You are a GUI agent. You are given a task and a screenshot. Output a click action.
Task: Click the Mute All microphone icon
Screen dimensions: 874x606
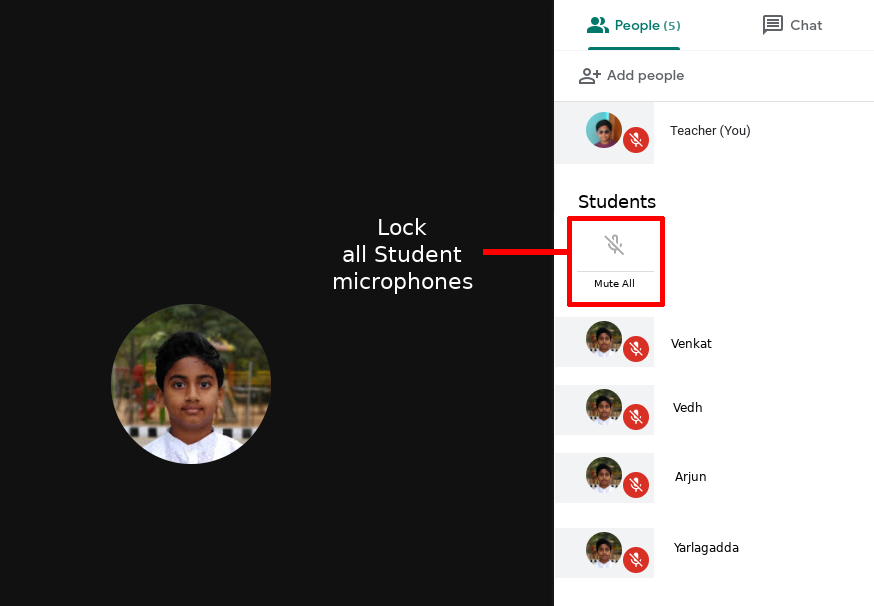point(614,244)
